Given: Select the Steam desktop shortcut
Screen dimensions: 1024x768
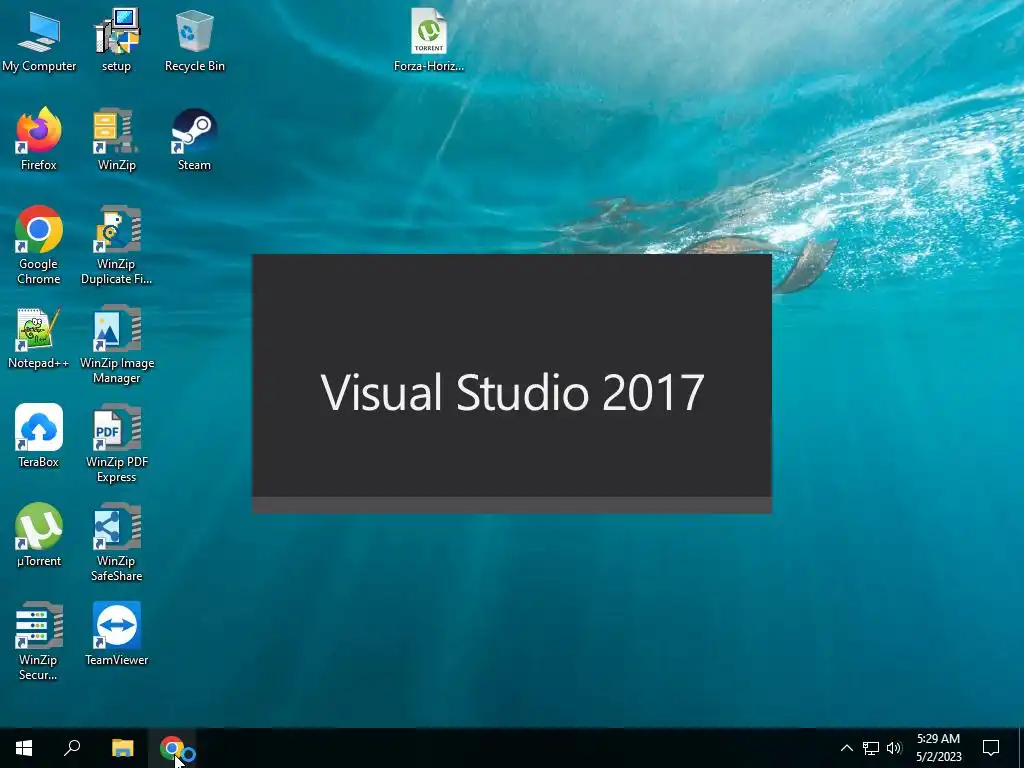Looking at the screenshot, I should coord(195,139).
